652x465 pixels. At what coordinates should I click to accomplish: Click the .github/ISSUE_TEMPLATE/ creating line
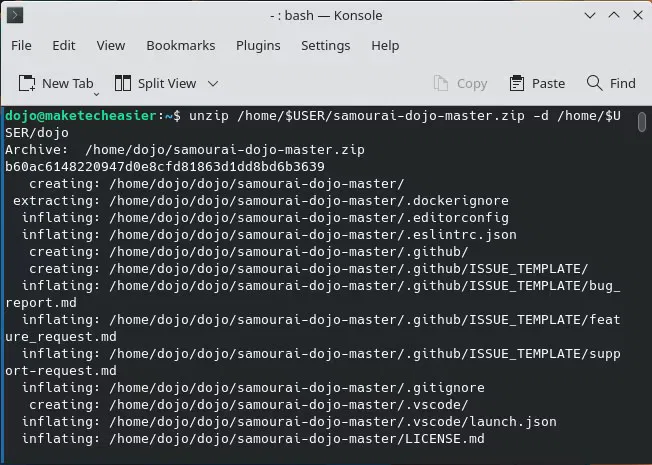(309, 269)
